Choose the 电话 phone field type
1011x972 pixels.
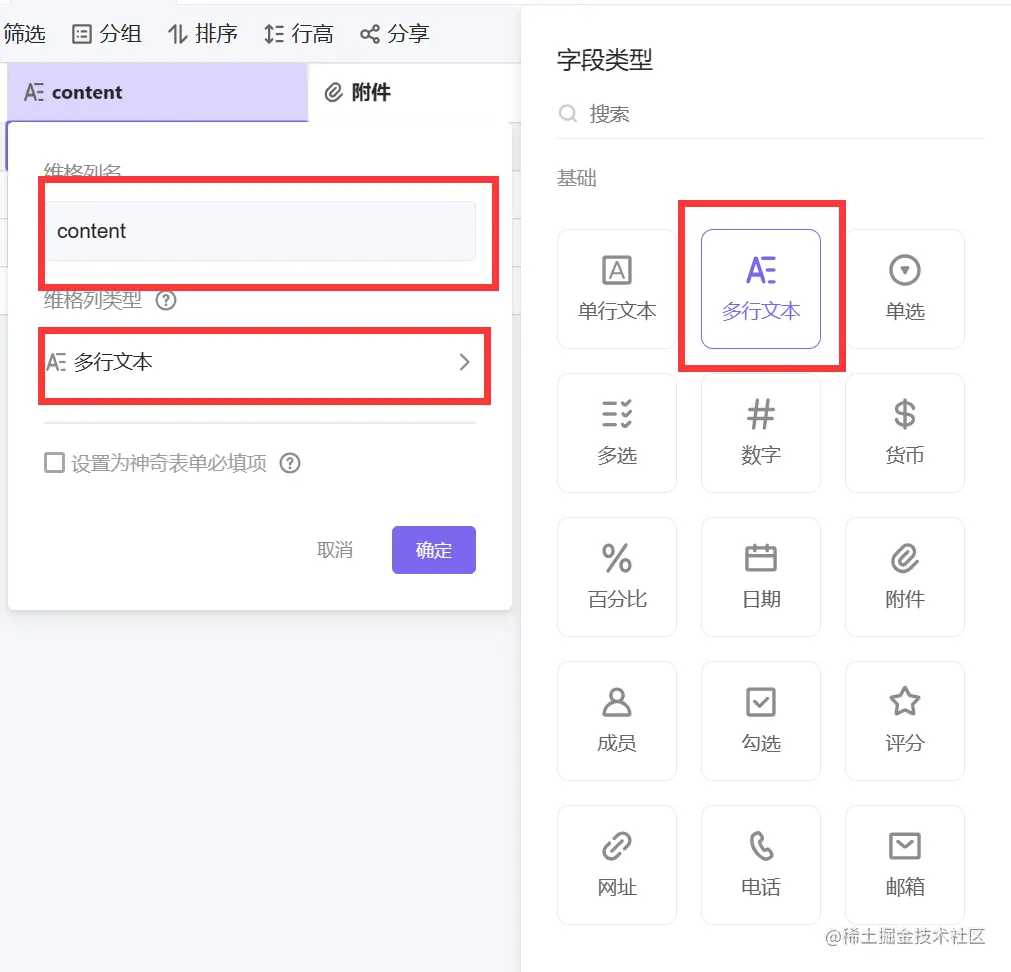[761, 864]
